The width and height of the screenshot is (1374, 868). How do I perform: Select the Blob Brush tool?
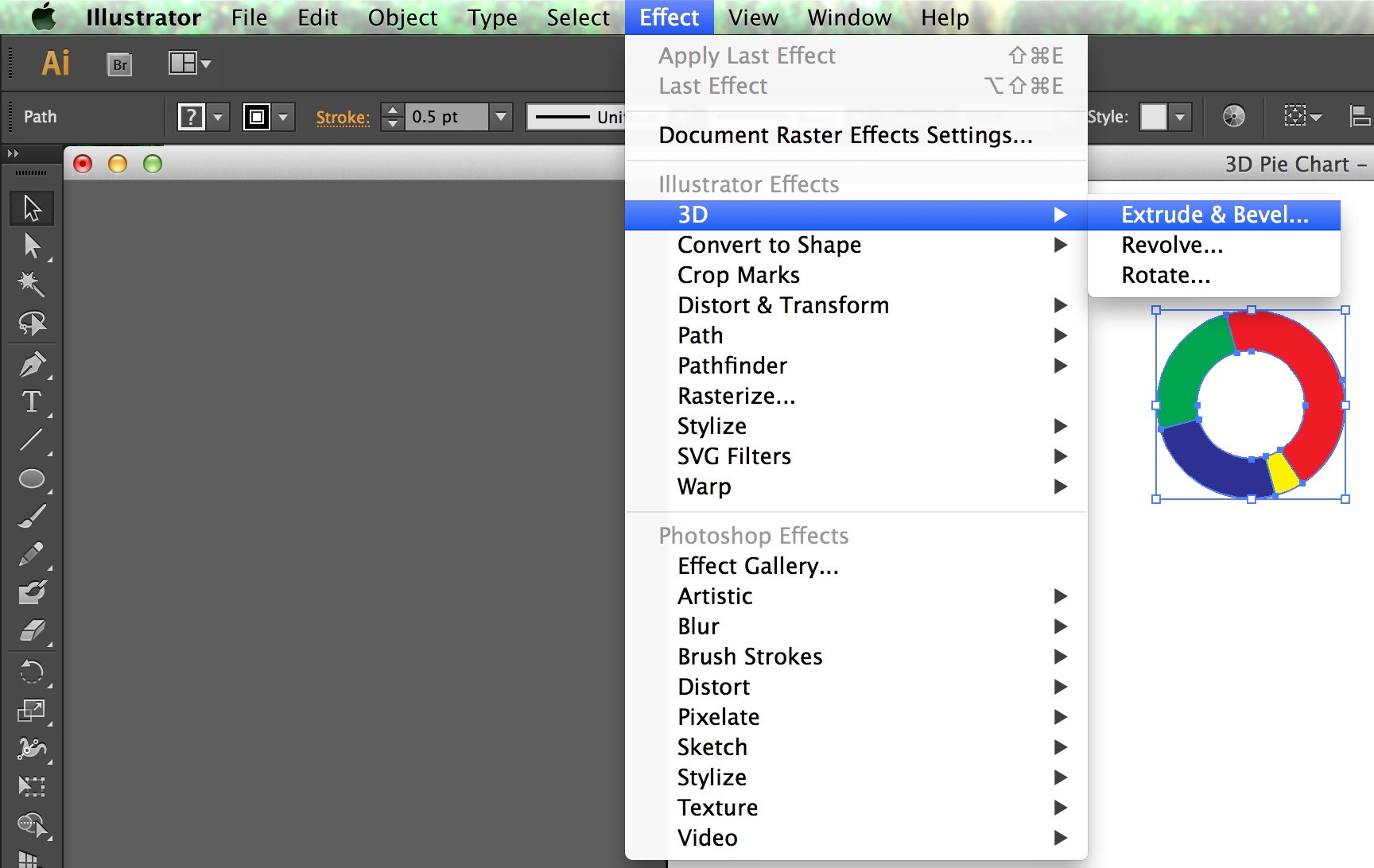pos(32,592)
